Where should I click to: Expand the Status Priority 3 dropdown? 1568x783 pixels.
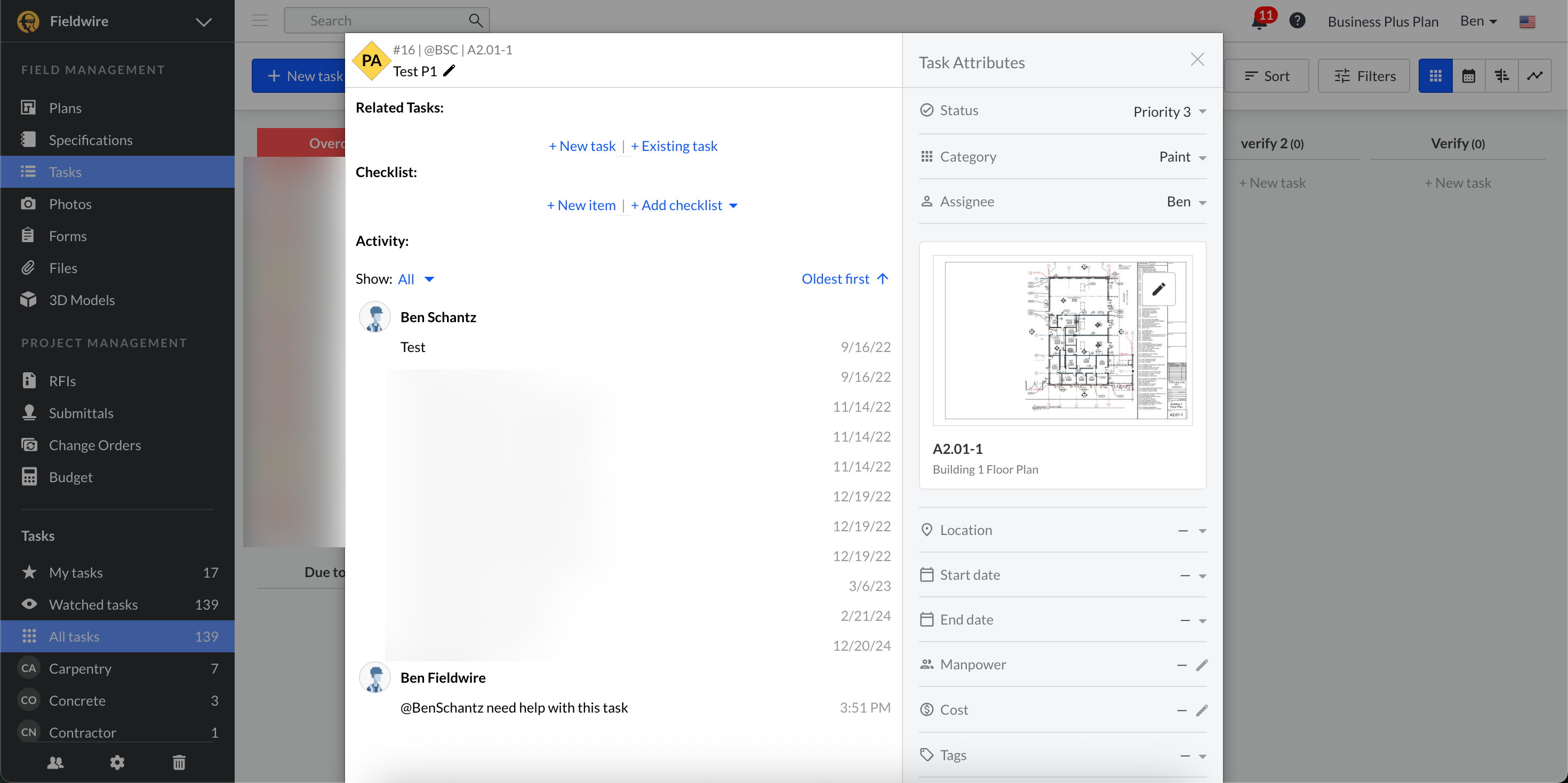[x=1169, y=111]
